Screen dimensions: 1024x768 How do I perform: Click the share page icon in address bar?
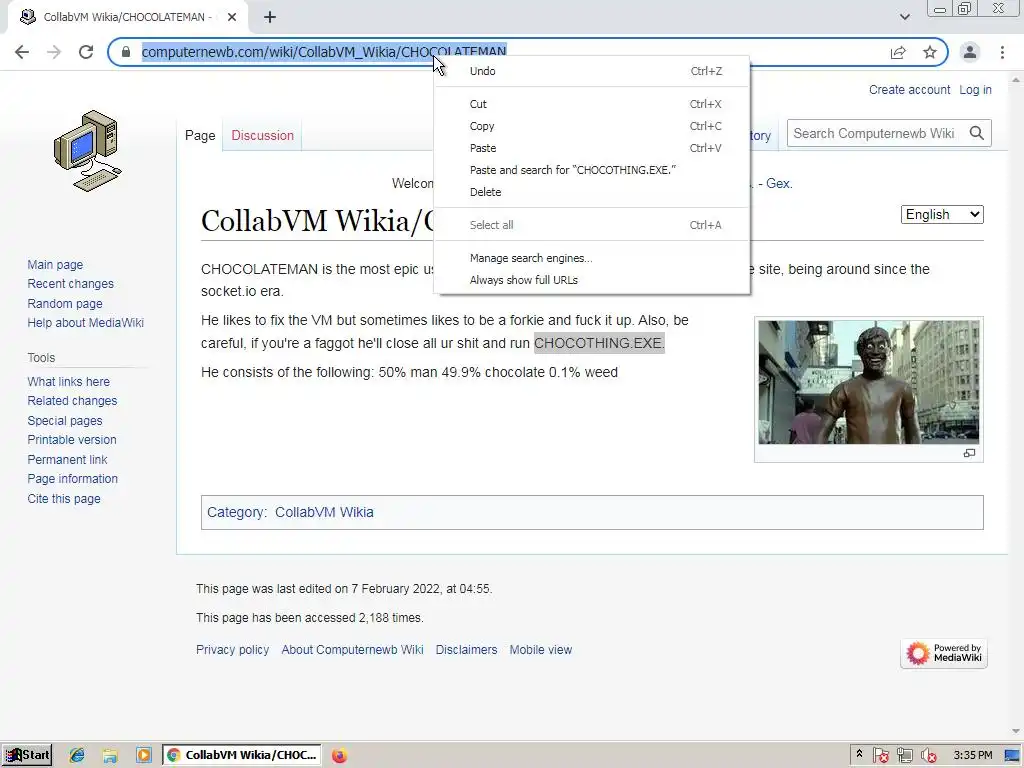pos(898,52)
